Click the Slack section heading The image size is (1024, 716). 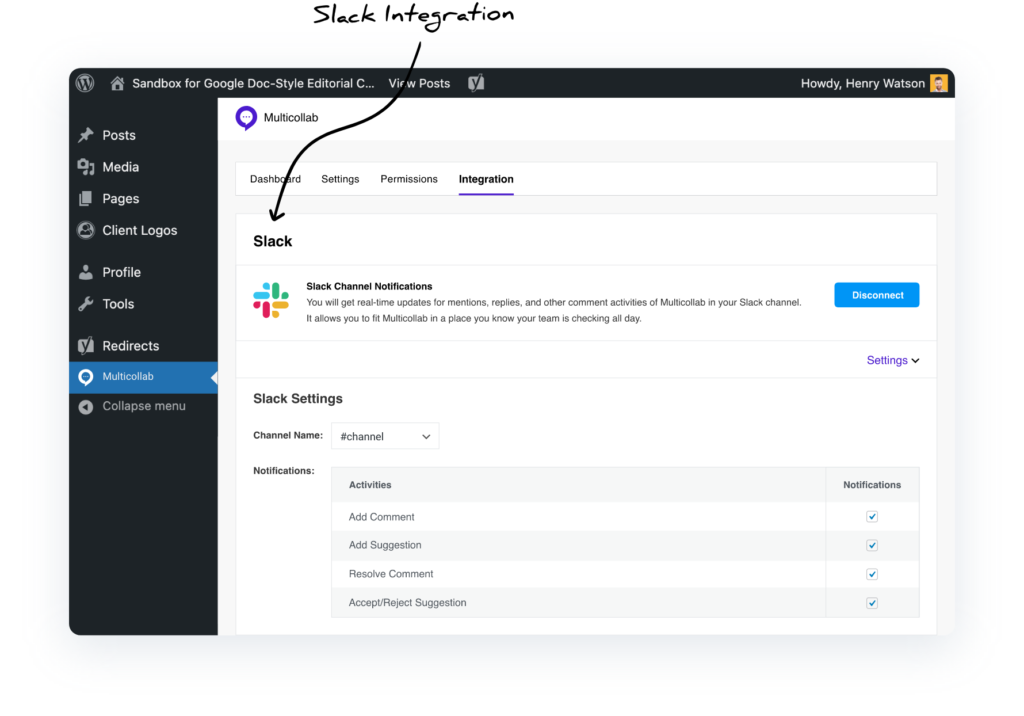pyautogui.click(x=272, y=241)
